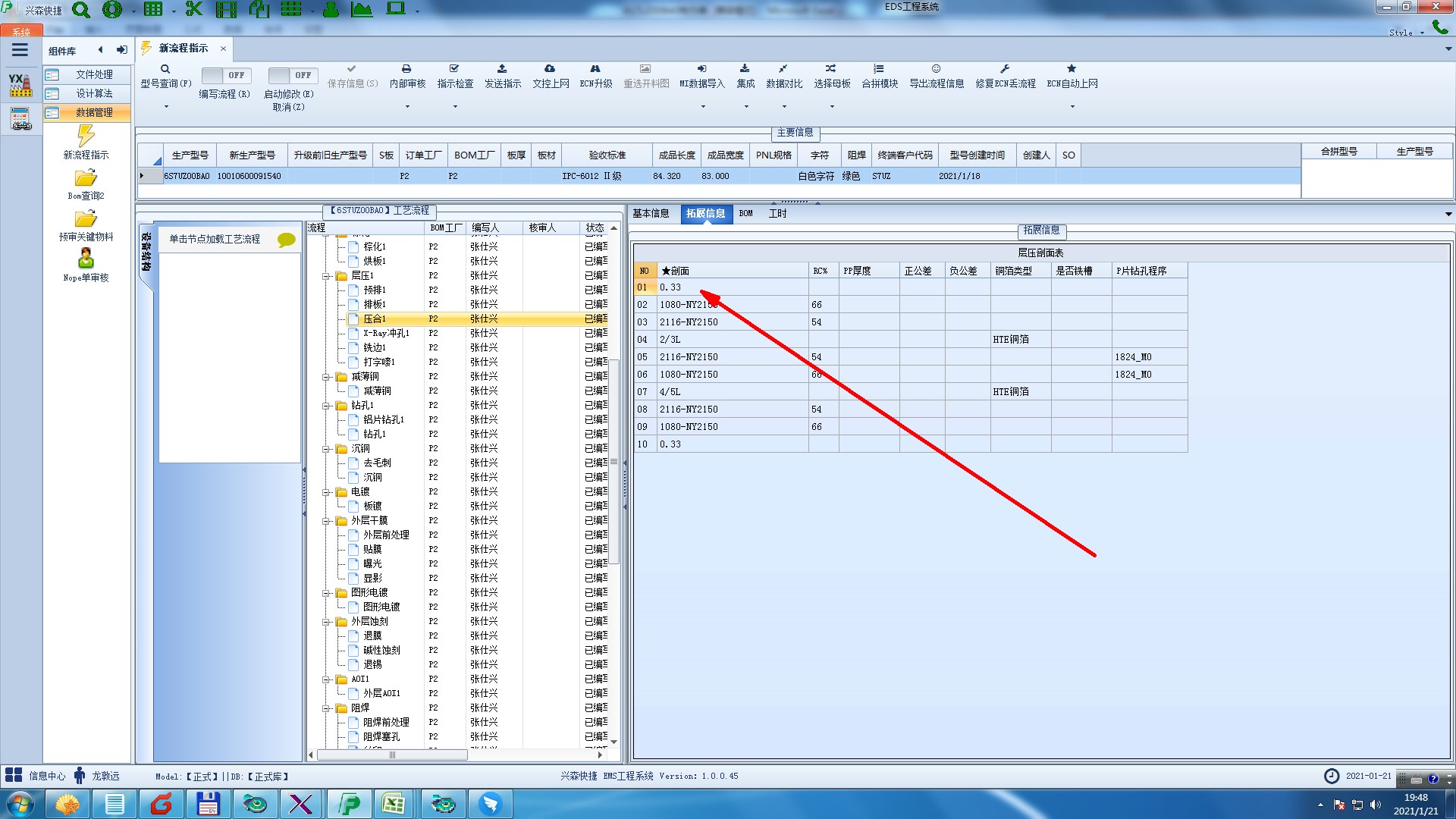Switch to the 基本信息 tab

point(651,214)
